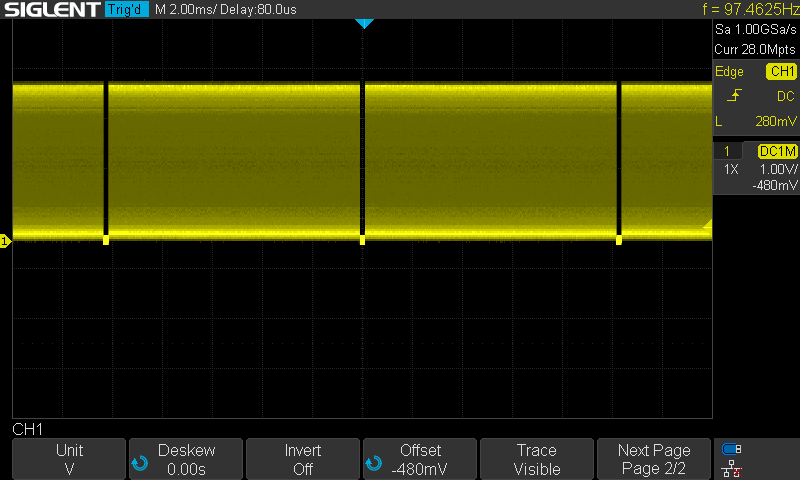Click the trigger DC coupling label
Viewport: 800px width, 480px height.
(786, 96)
